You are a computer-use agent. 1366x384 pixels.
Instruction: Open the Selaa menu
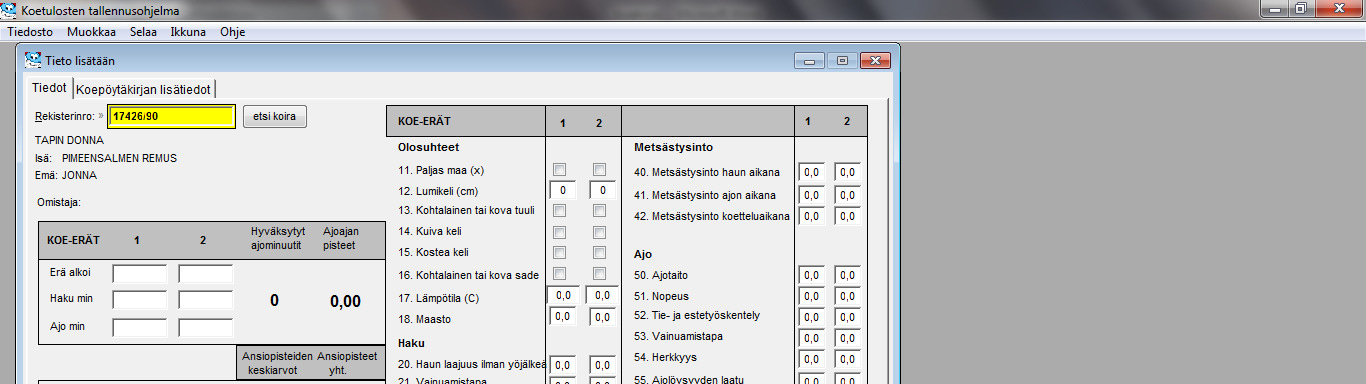click(143, 32)
